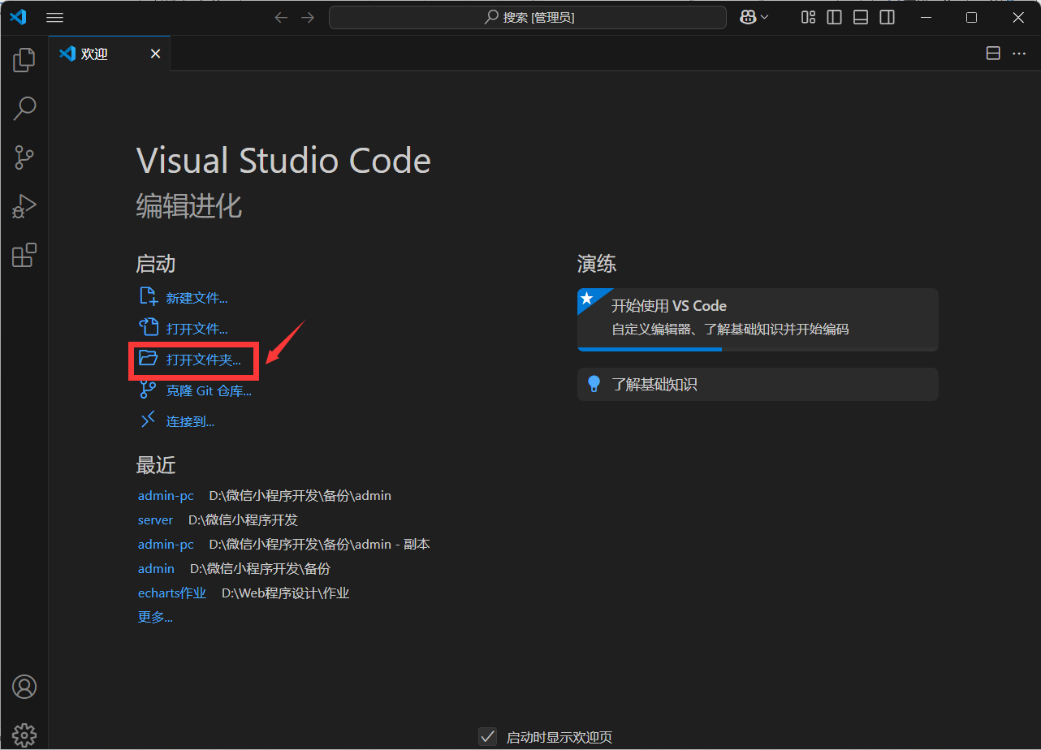The height and width of the screenshot is (750, 1041).
Task: Click the 新建文件 link
Action: (x=197, y=299)
